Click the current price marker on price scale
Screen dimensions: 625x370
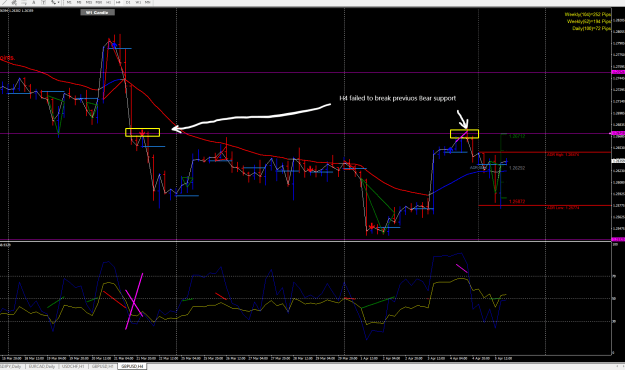(x=618, y=161)
